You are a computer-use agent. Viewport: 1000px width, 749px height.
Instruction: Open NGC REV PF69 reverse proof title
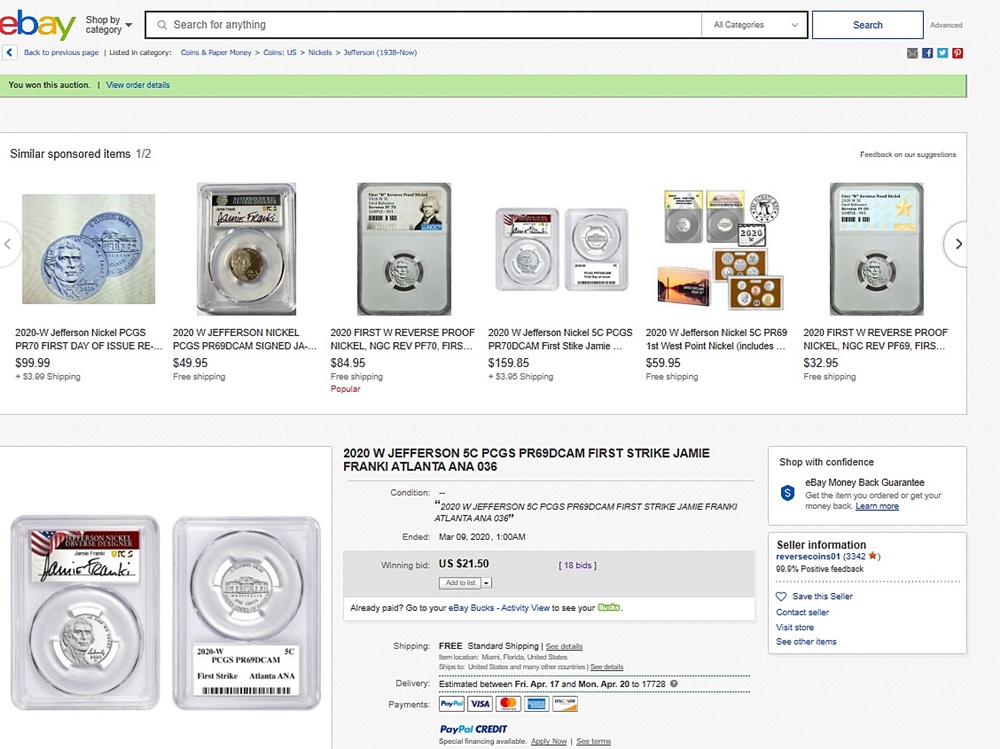pyautogui.click(x=876, y=339)
